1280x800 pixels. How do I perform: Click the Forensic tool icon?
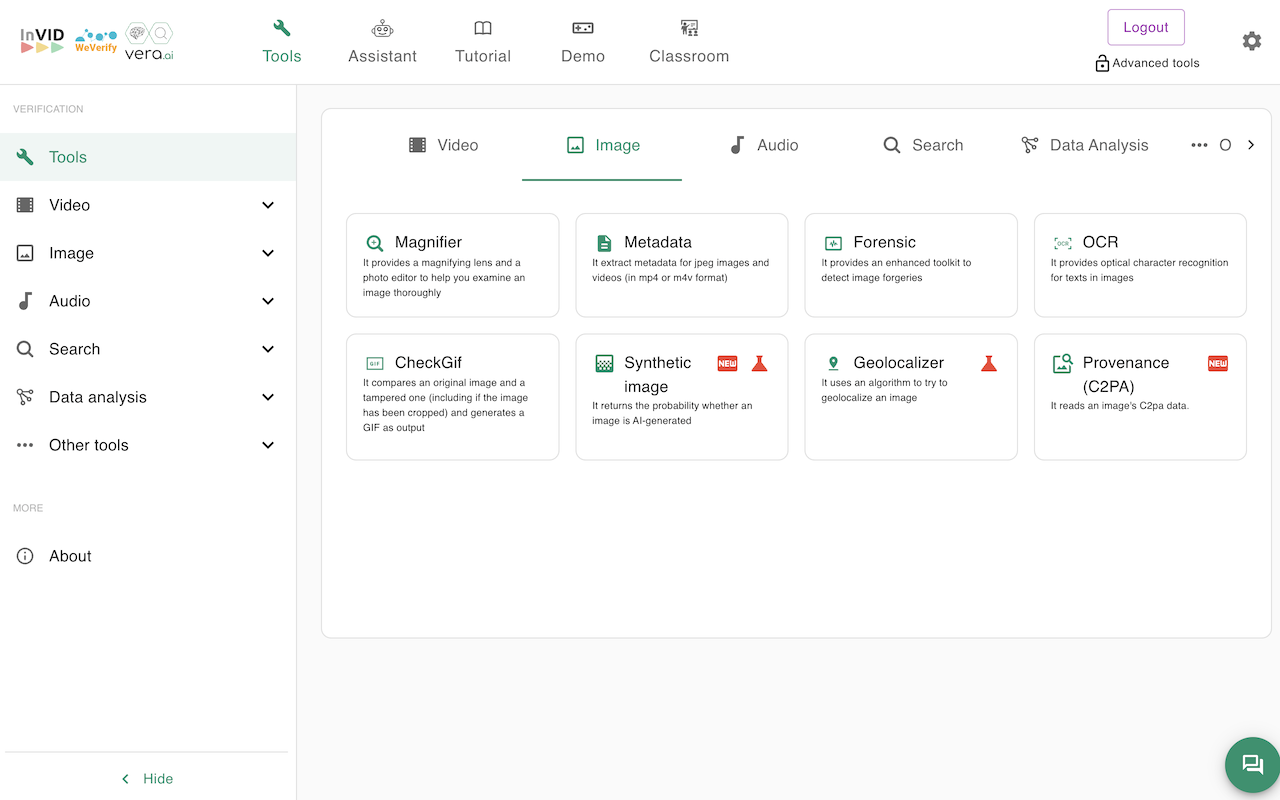tap(833, 243)
